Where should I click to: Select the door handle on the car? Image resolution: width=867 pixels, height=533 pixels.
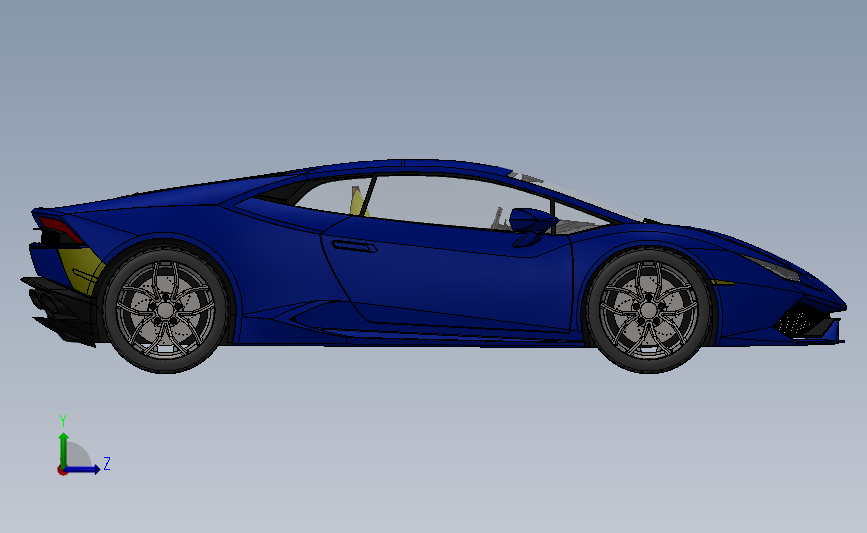point(354,246)
